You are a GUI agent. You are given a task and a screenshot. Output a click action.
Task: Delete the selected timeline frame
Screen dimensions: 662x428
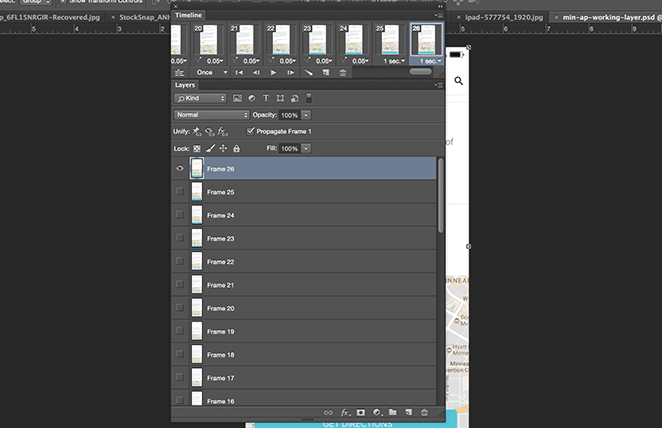(343, 73)
